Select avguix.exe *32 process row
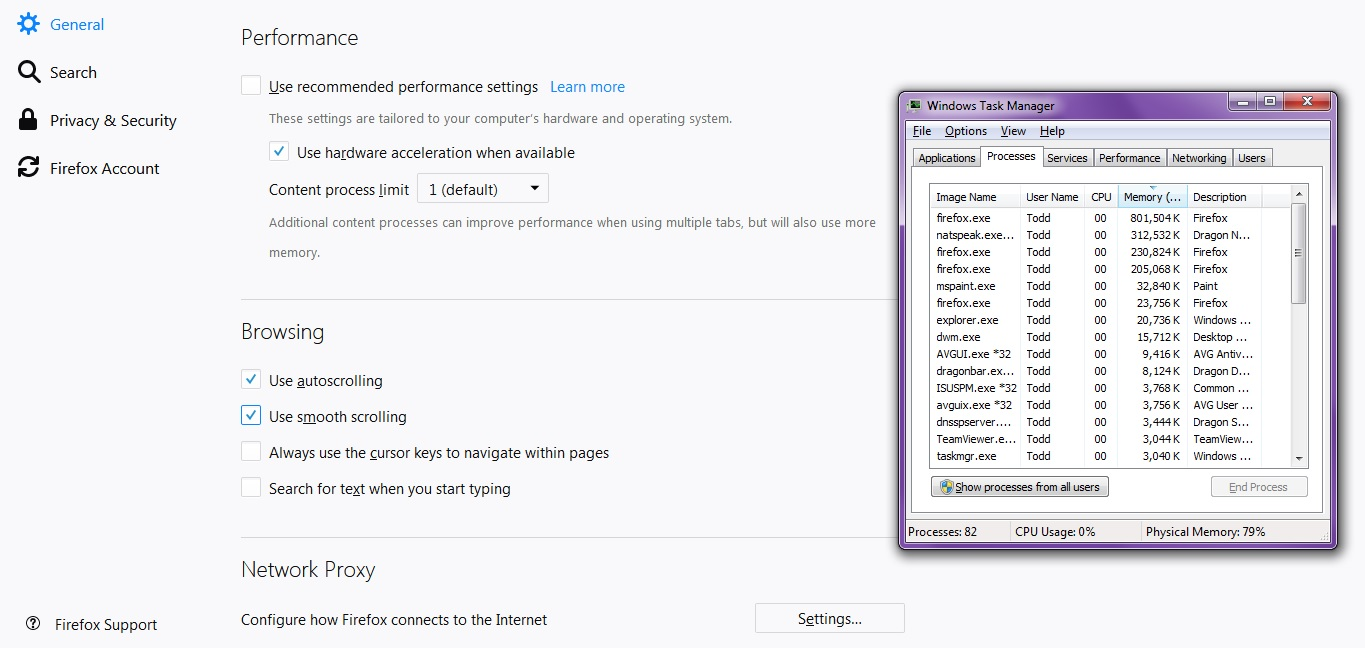1365x648 pixels. pyautogui.click(x=1110, y=405)
